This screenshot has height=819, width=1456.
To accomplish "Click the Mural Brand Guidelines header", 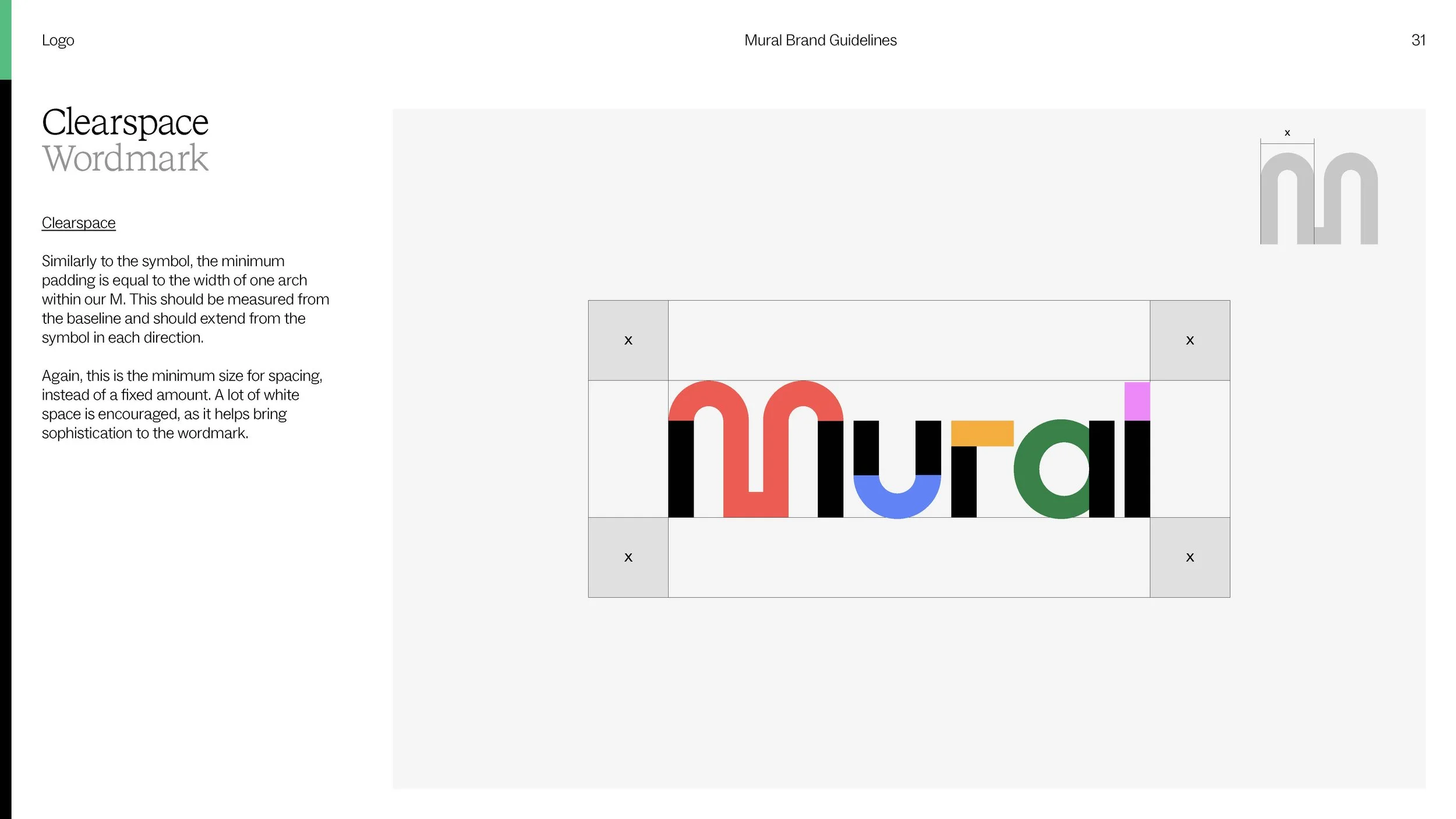I will [820, 40].
